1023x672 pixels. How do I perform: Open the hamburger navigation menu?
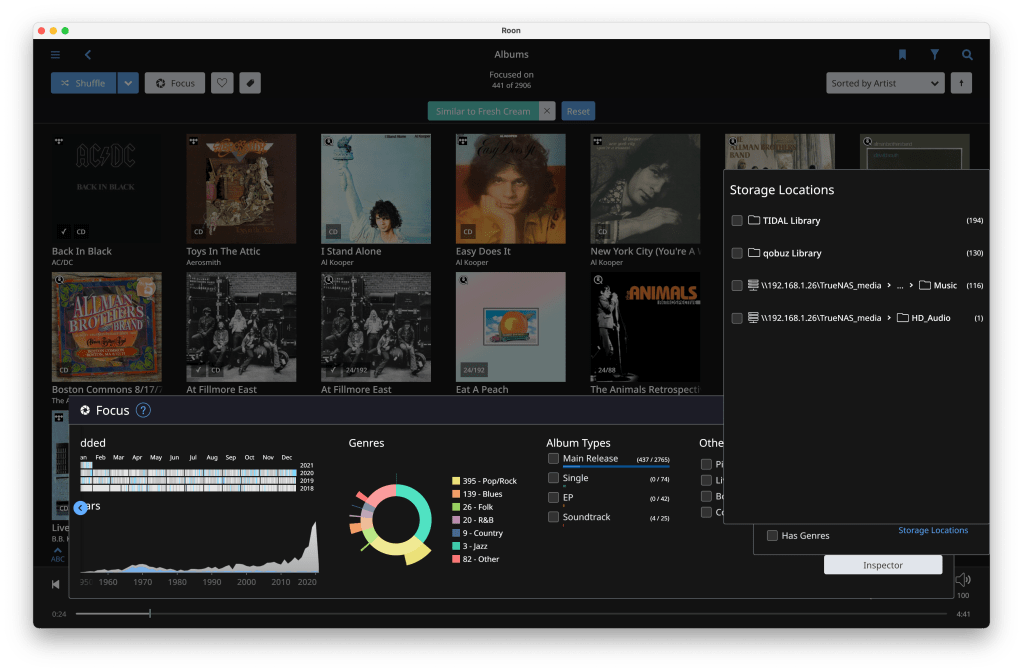55,55
